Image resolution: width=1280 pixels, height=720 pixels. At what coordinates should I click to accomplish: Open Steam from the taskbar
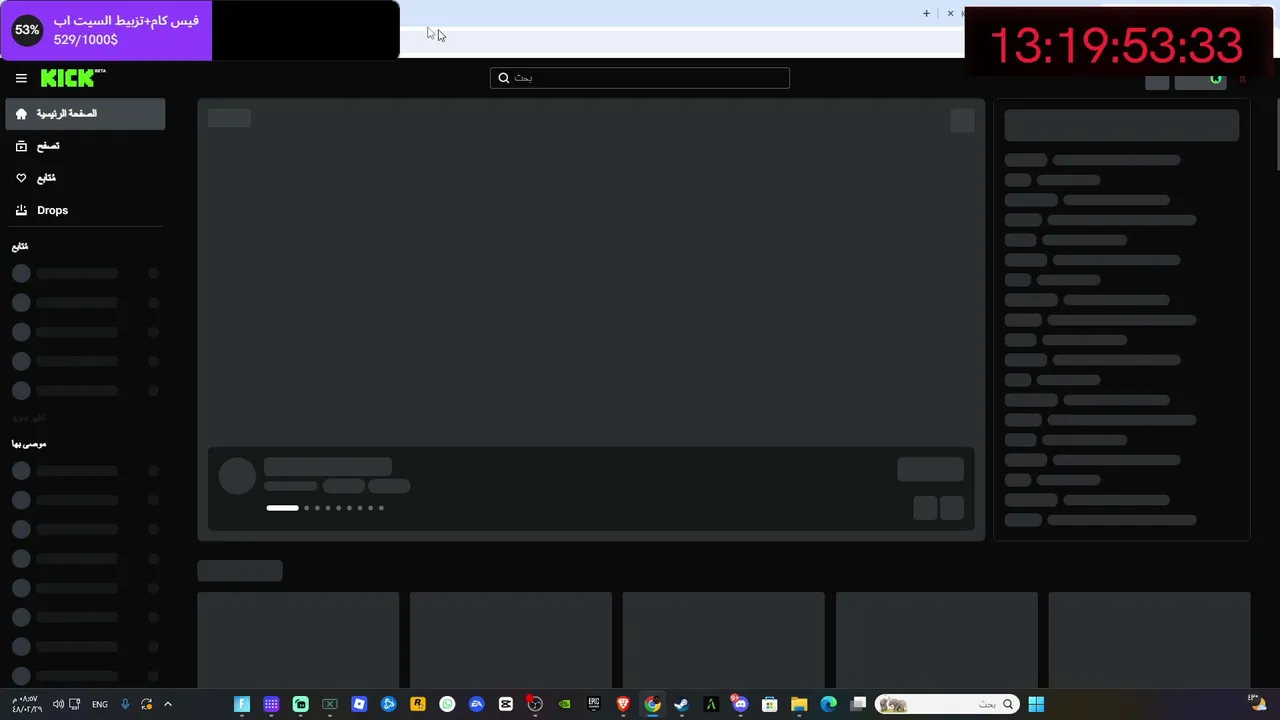point(682,704)
